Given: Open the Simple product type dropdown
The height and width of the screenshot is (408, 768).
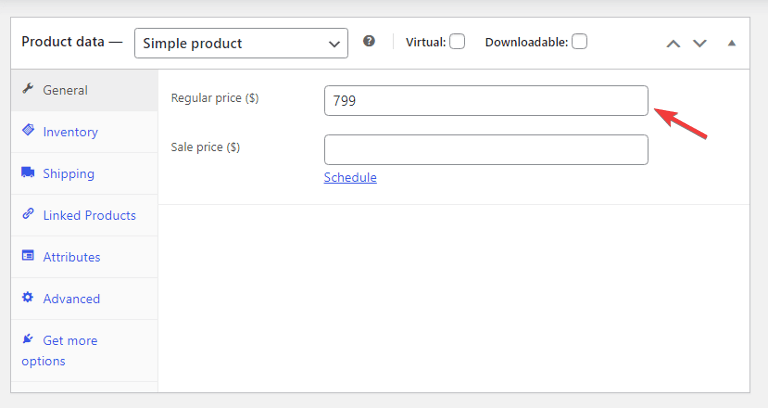Looking at the screenshot, I should [x=241, y=43].
